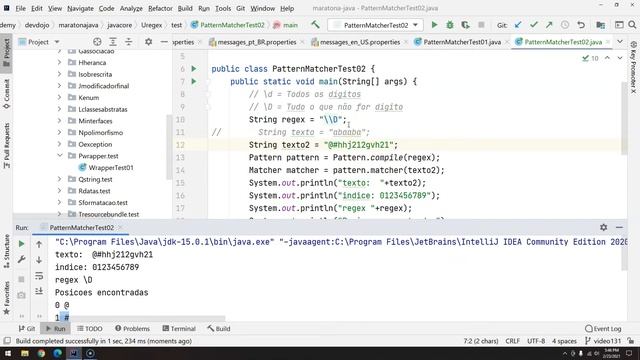Switch to messages_pt_BR.properties tab
The image size is (640, 360).
pyautogui.click(x=257, y=42)
